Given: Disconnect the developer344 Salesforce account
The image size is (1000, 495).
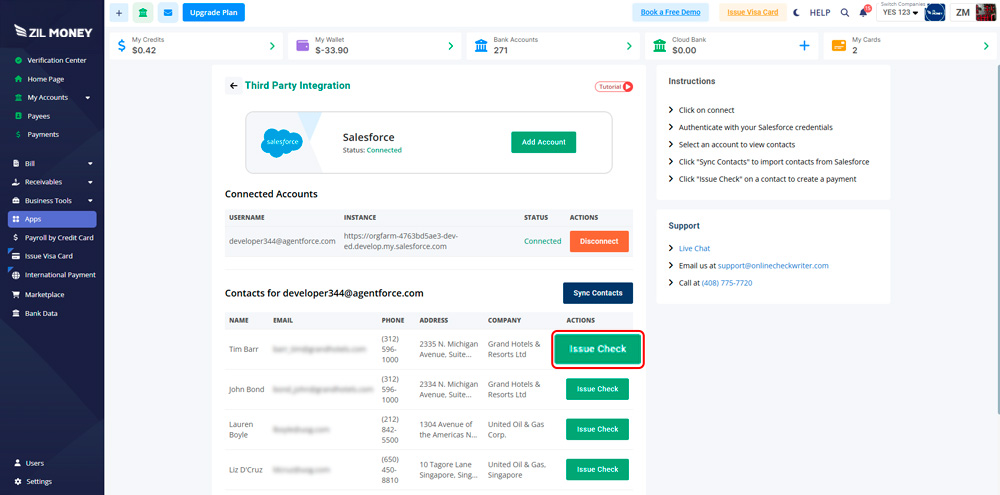Looking at the screenshot, I should pos(599,241).
